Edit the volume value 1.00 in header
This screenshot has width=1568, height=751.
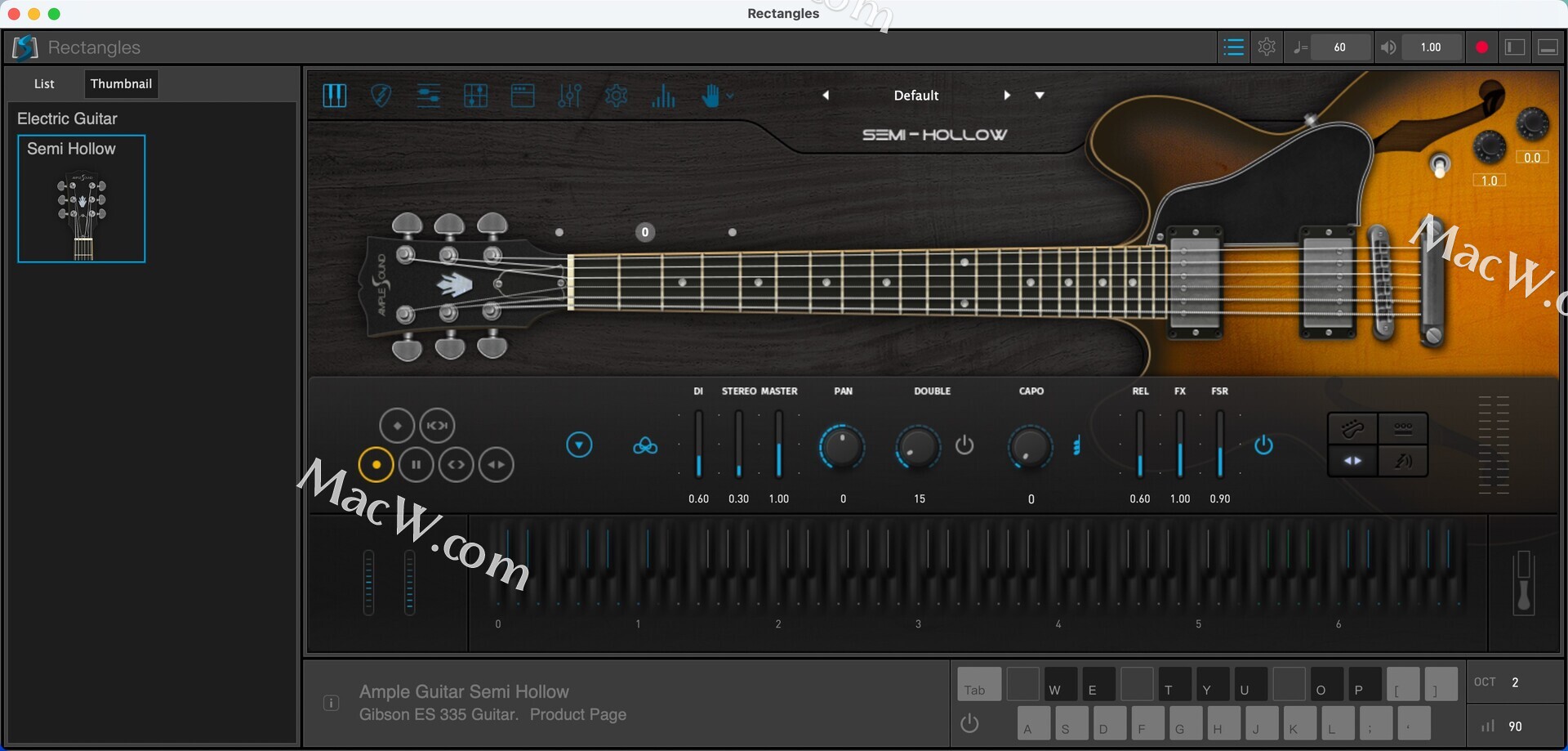click(x=1431, y=47)
